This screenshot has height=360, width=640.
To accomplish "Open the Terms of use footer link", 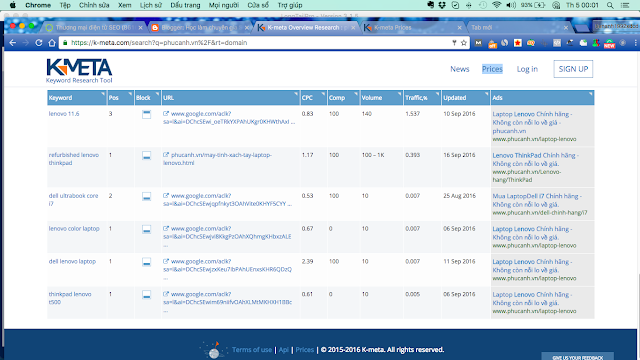I will [252, 350].
